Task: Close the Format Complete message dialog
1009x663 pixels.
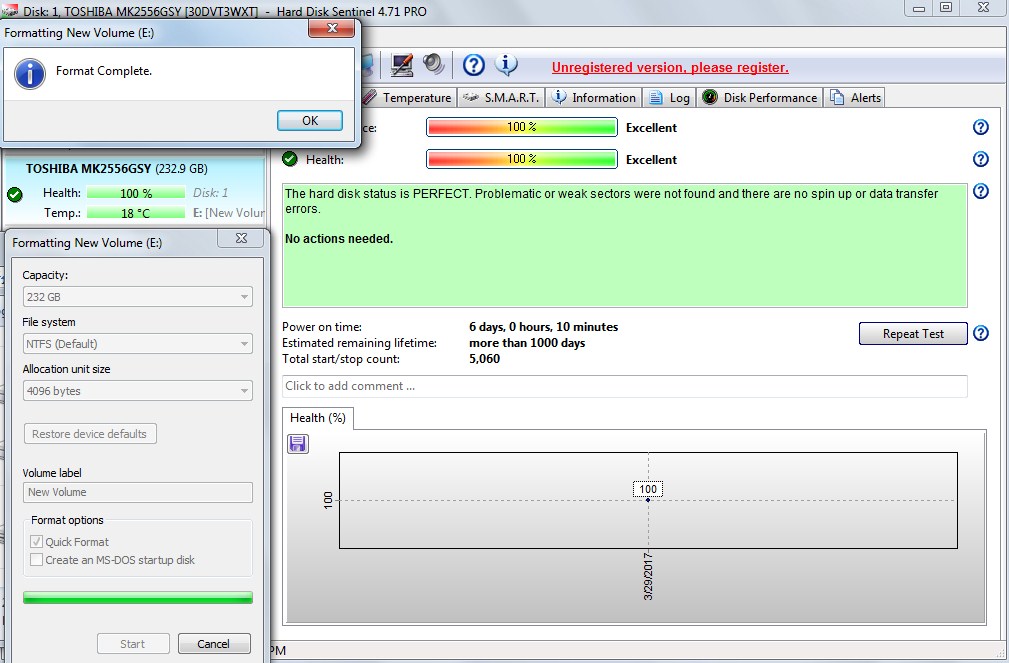Action: tap(331, 28)
